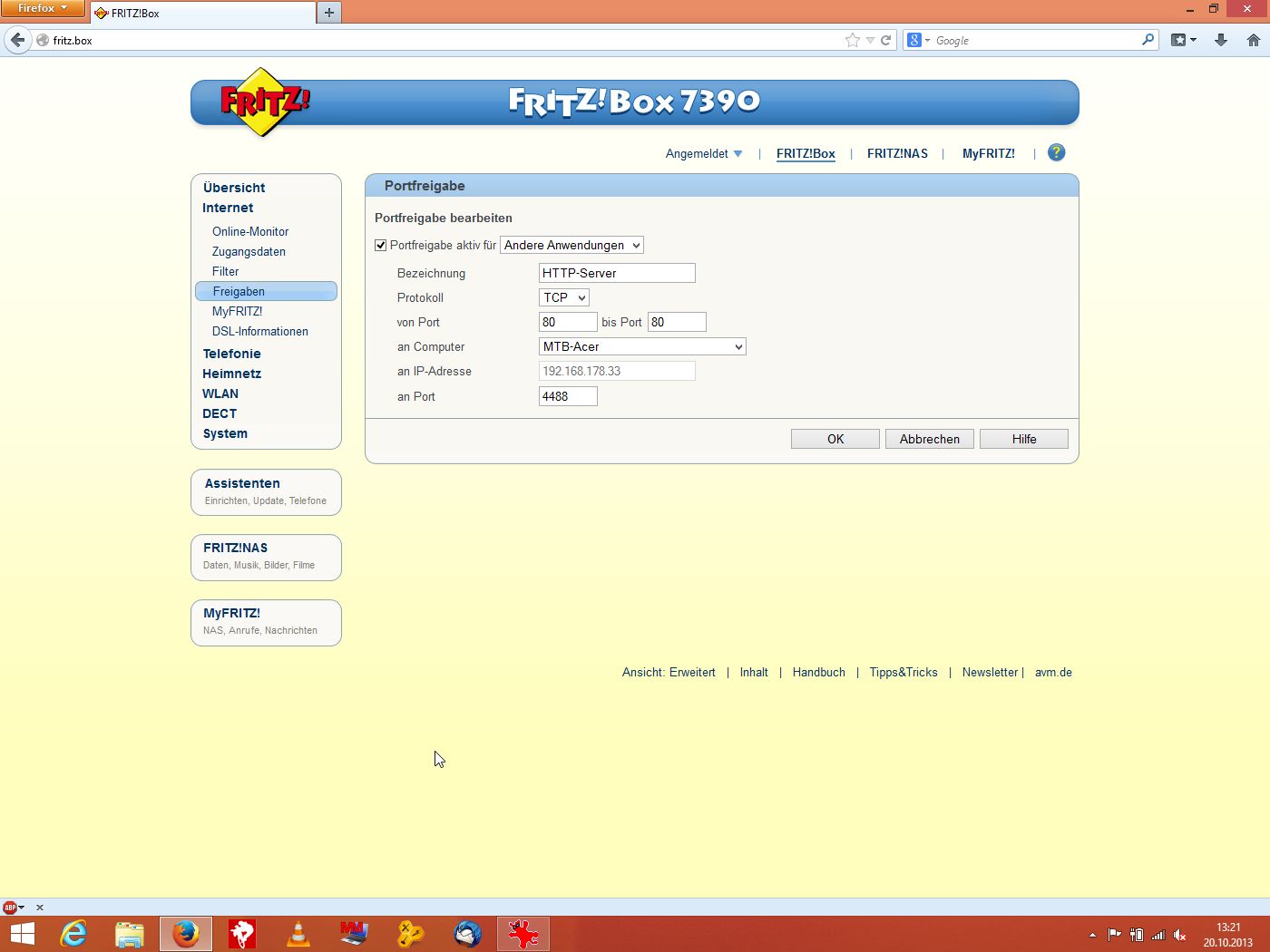This screenshot has width=1270, height=952.
Task: Open the Heimnetz menu
Action: click(231, 374)
